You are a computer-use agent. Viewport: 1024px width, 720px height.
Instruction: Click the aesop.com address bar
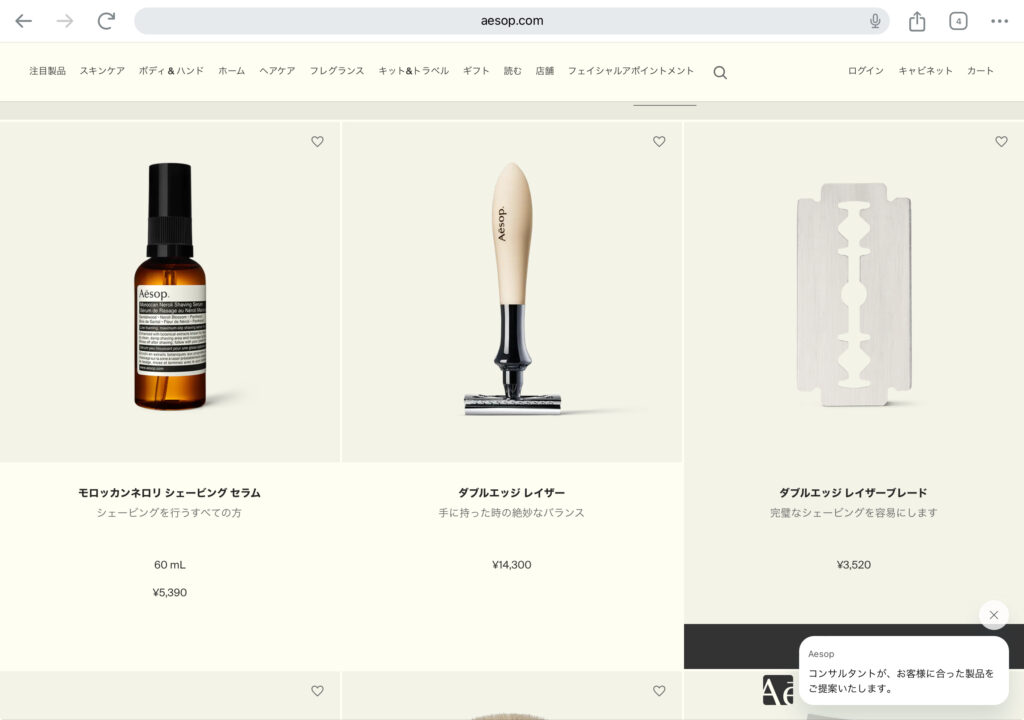[511, 21]
